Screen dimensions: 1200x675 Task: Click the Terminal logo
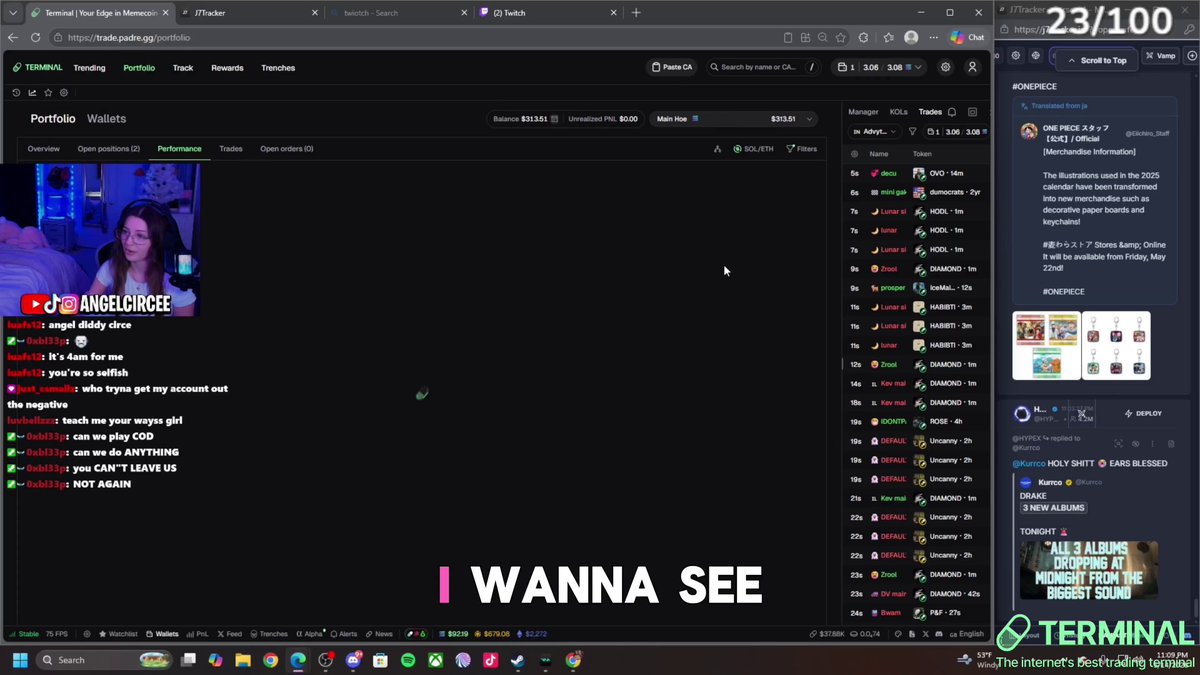[x=37, y=68]
